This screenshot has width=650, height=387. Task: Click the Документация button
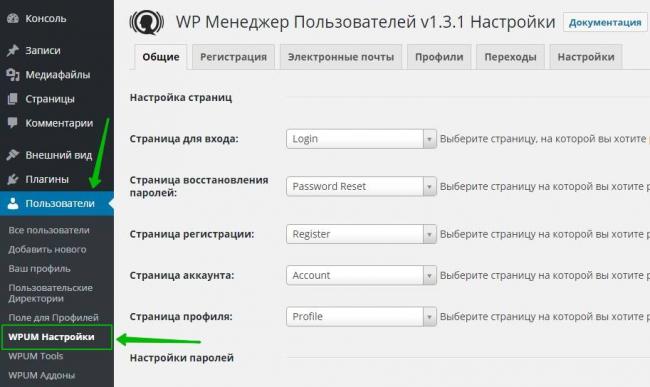point(605,22)
